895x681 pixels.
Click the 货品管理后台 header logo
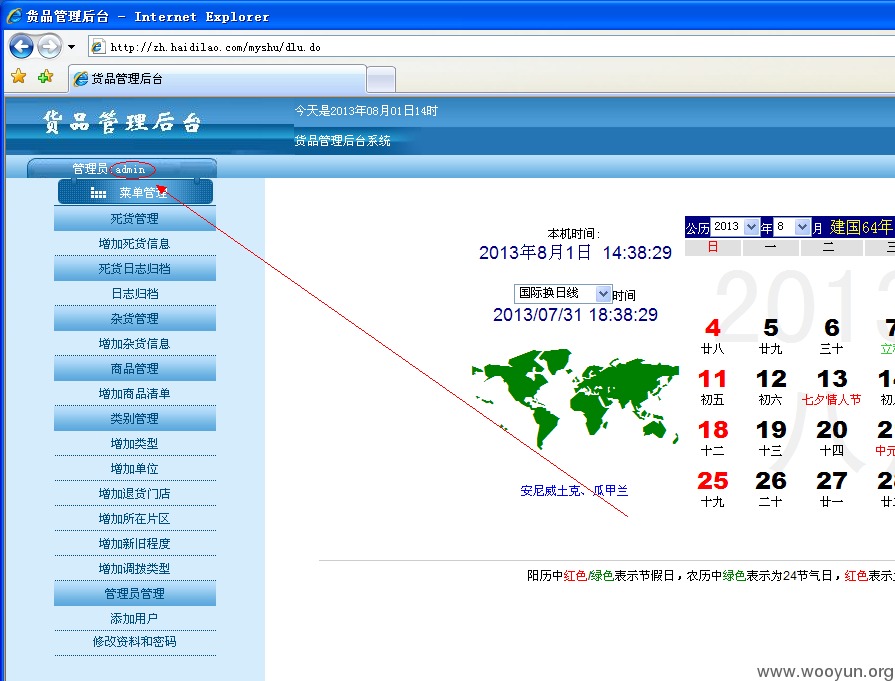[122, 122]
